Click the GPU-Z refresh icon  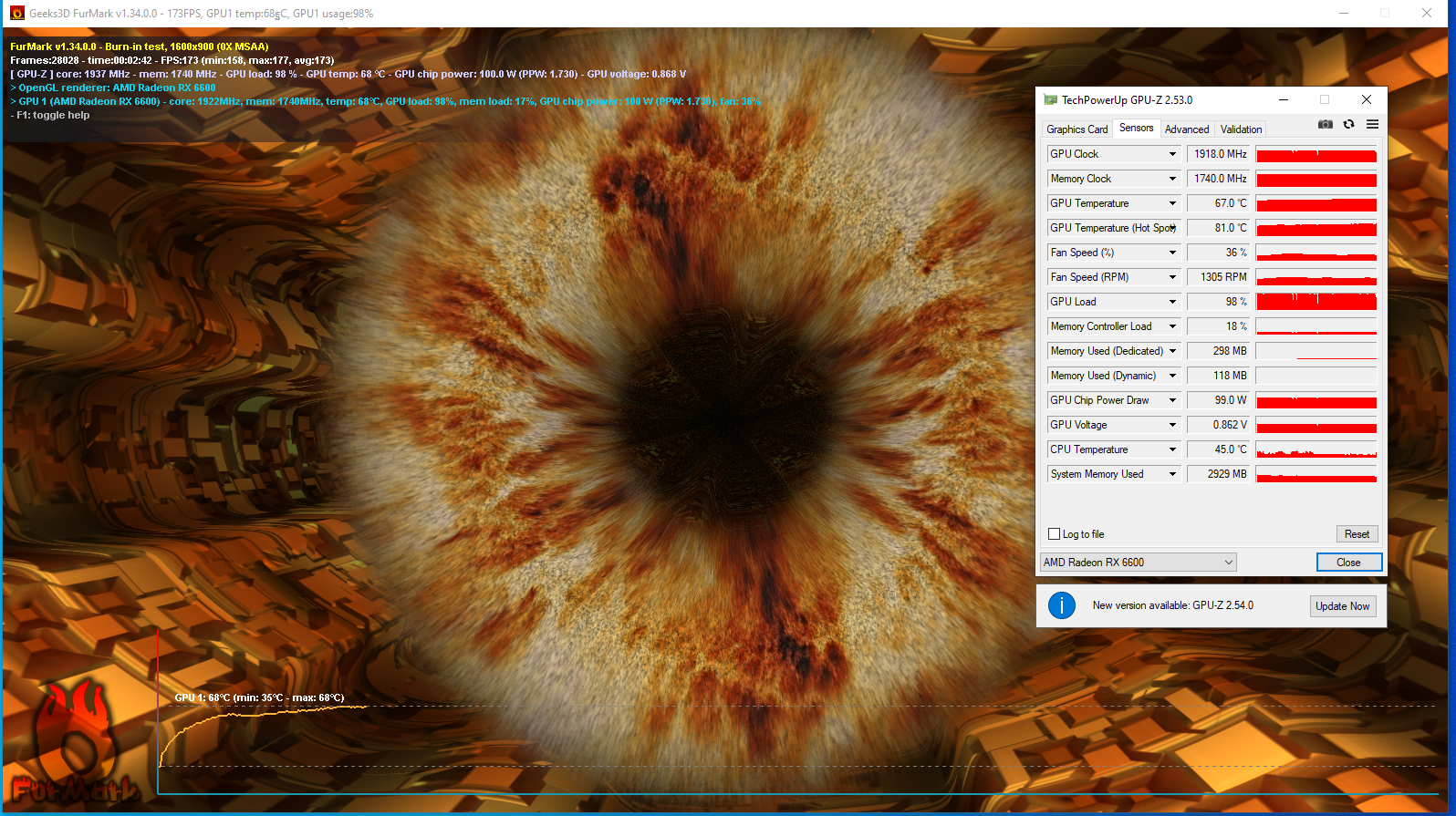coord(1348,125)
